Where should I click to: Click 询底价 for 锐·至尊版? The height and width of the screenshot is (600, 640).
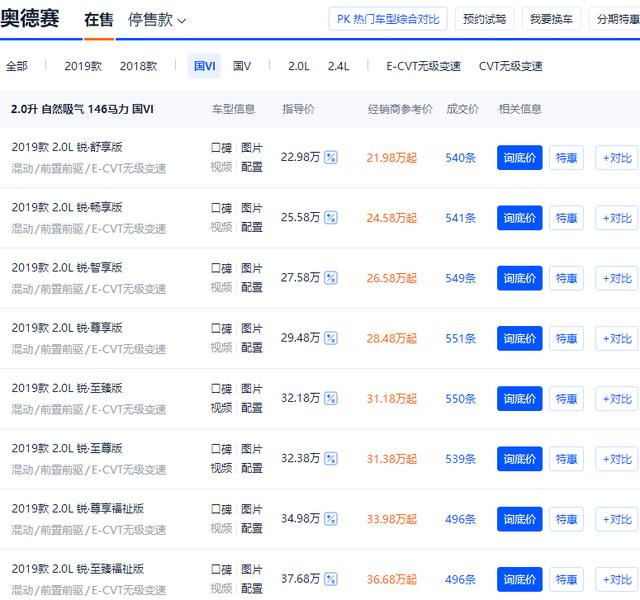[520, 459]
